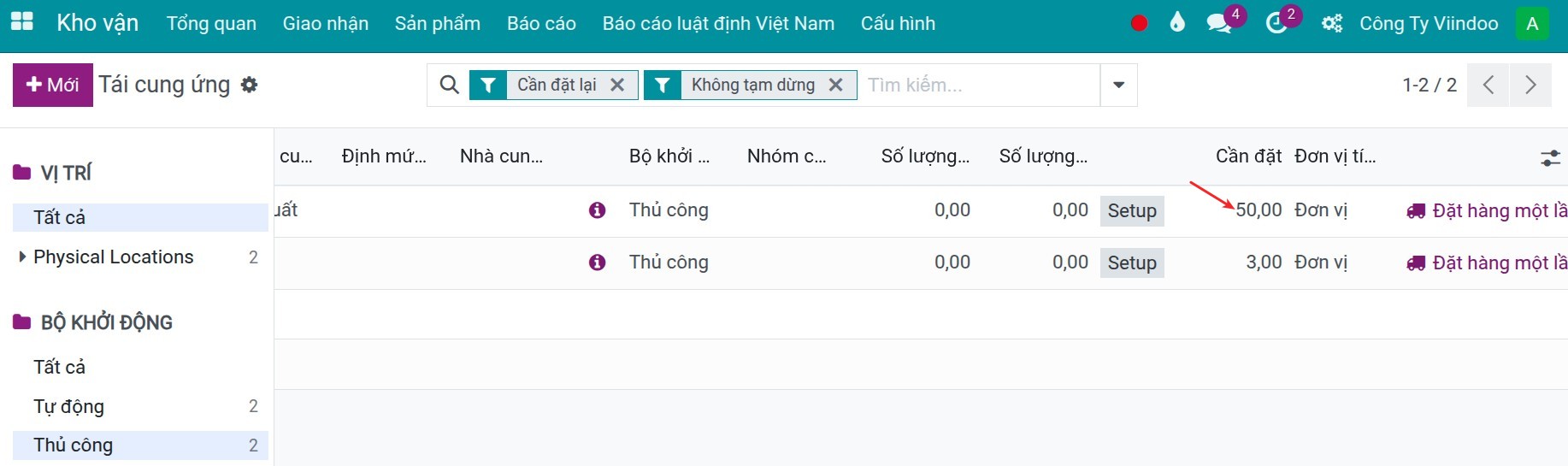The image size is (1568, 466).
Task: Toggle the search options dropdown arrow
Action: [x=1118, y=85]
